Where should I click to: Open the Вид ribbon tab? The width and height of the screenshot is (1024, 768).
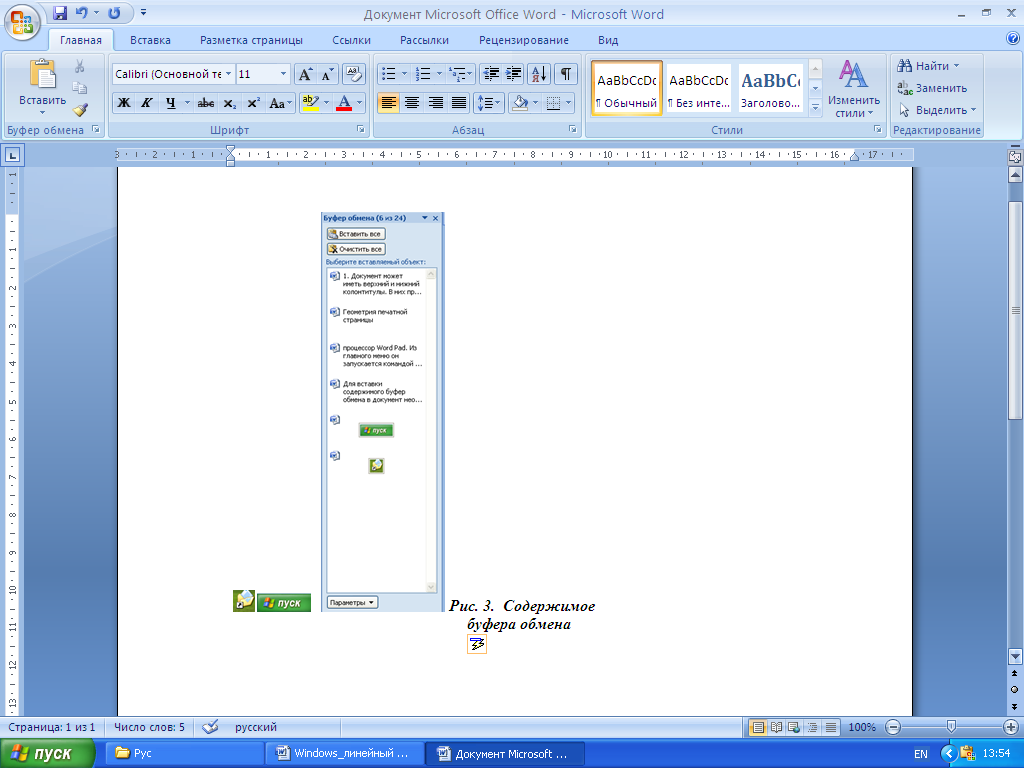(608, 40)
